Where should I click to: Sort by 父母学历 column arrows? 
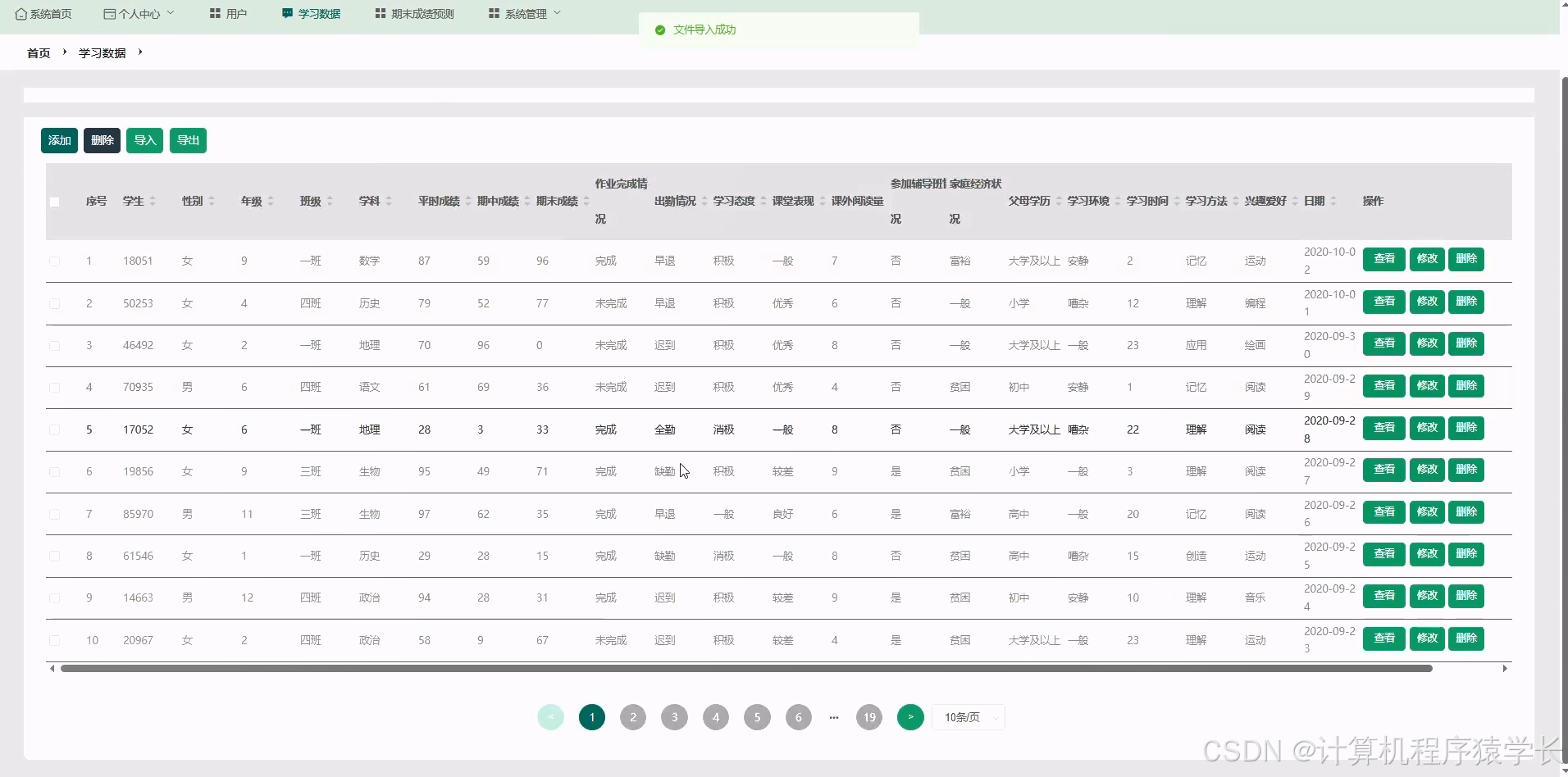pyautogui.click(x=1059, y=201)
